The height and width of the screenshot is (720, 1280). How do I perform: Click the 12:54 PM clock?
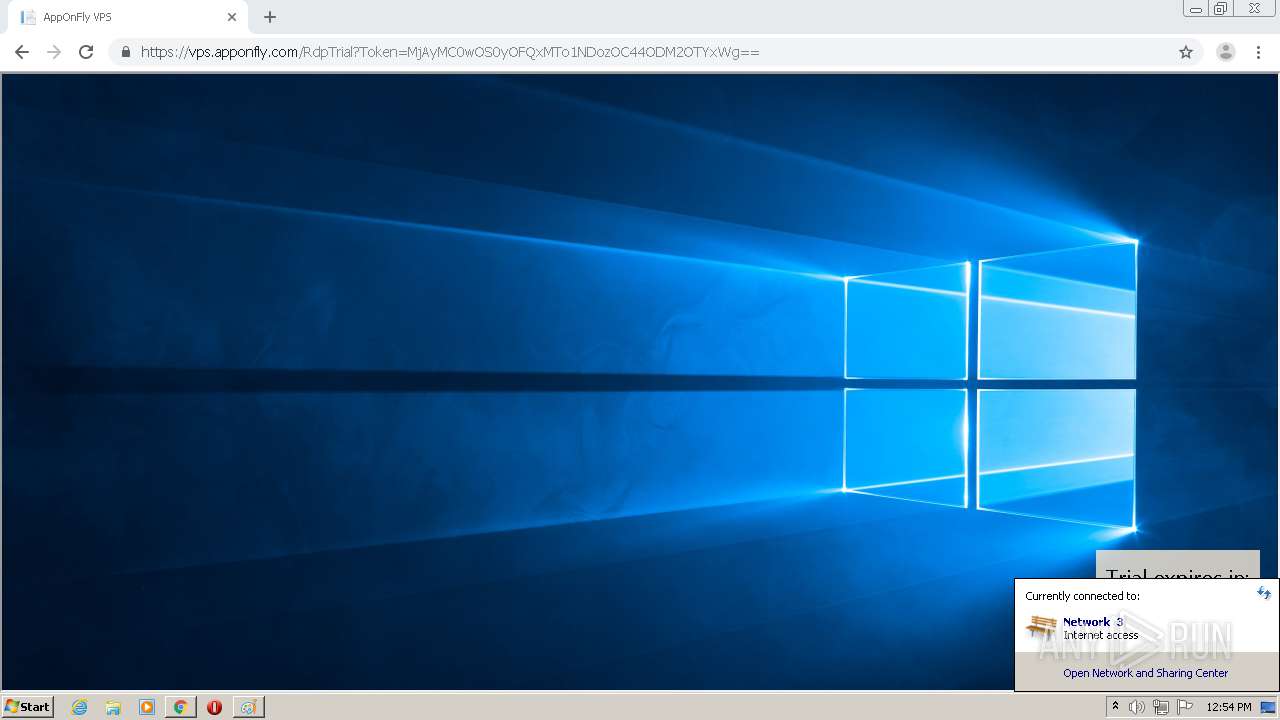pos(1229,707)
